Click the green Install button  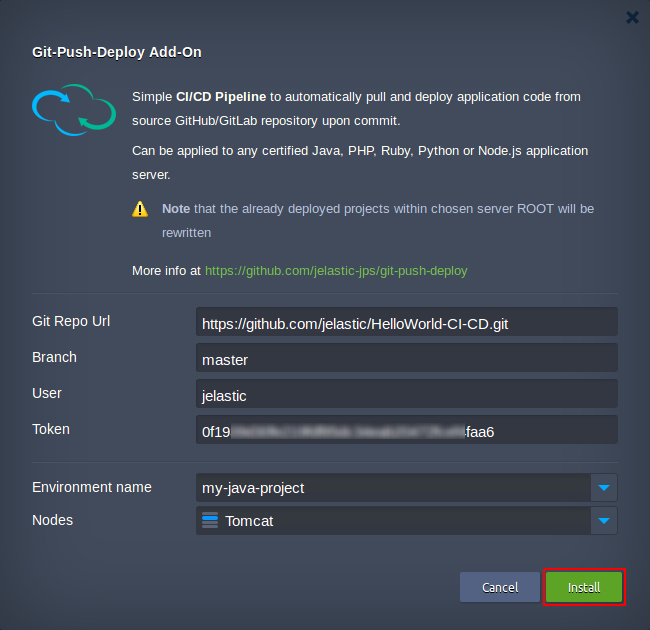584,587
